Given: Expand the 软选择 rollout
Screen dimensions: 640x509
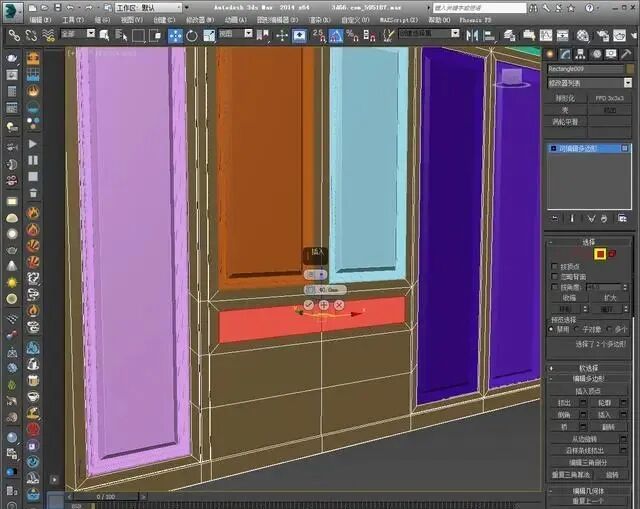Looking at the screenshot, I should click(589, 368).
